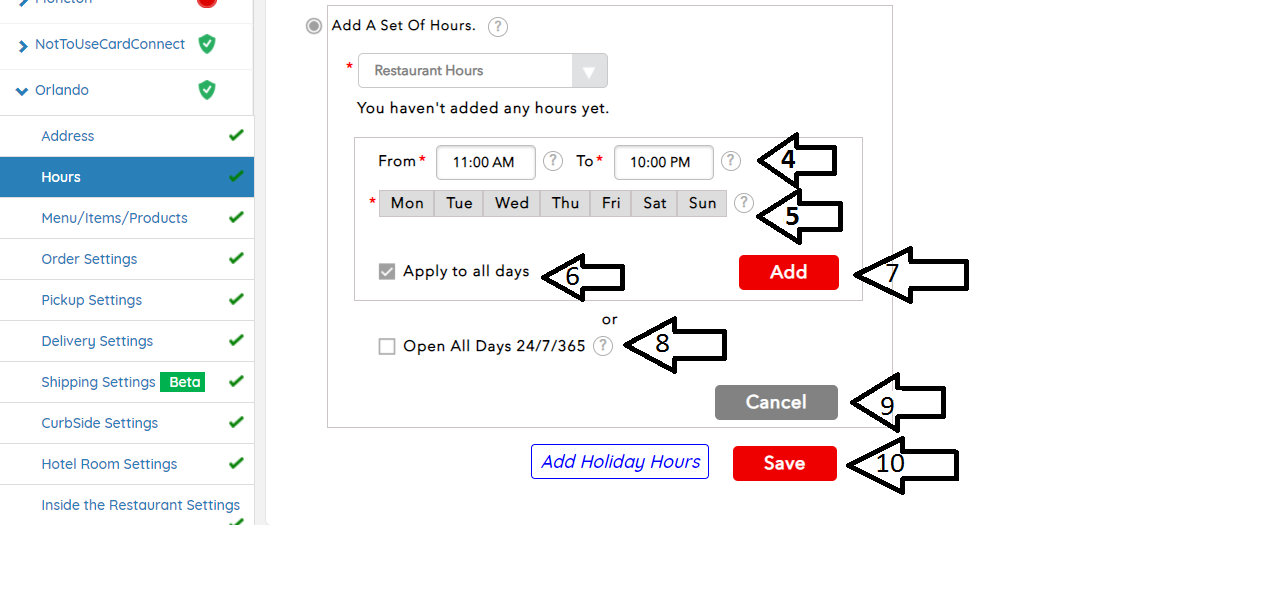Click the From time input field
Screen dimensions: 1282x602
[485, 162]
